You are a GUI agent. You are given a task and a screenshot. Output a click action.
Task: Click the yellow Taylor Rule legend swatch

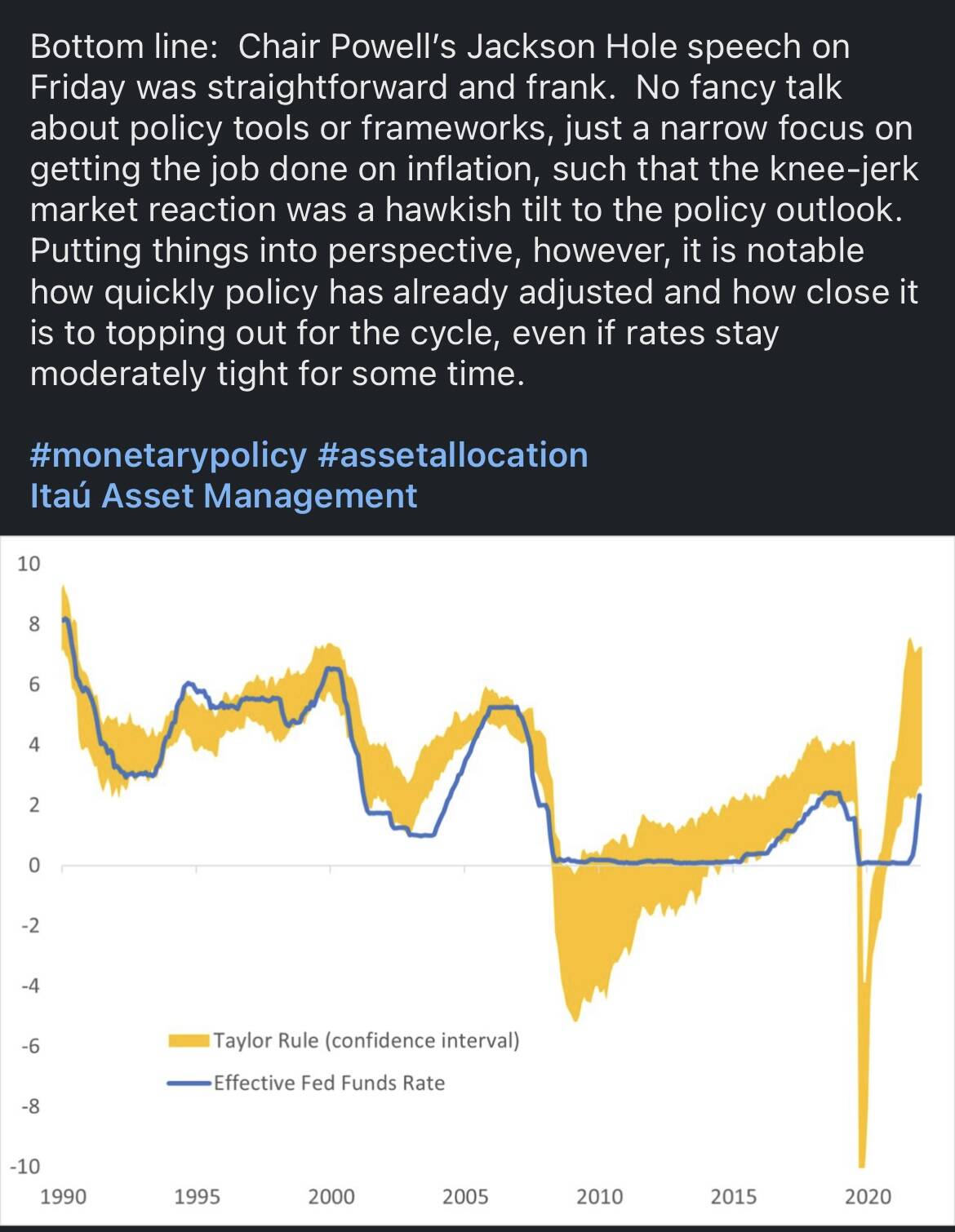tap(189, 1040)
